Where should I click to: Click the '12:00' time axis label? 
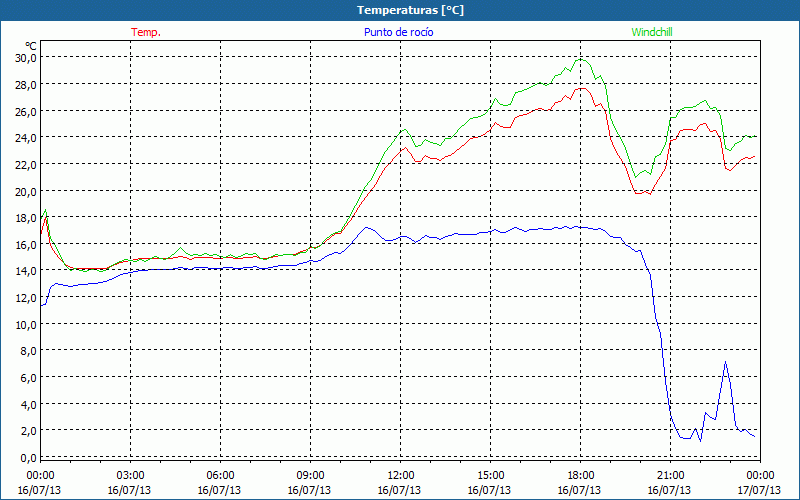400,476
